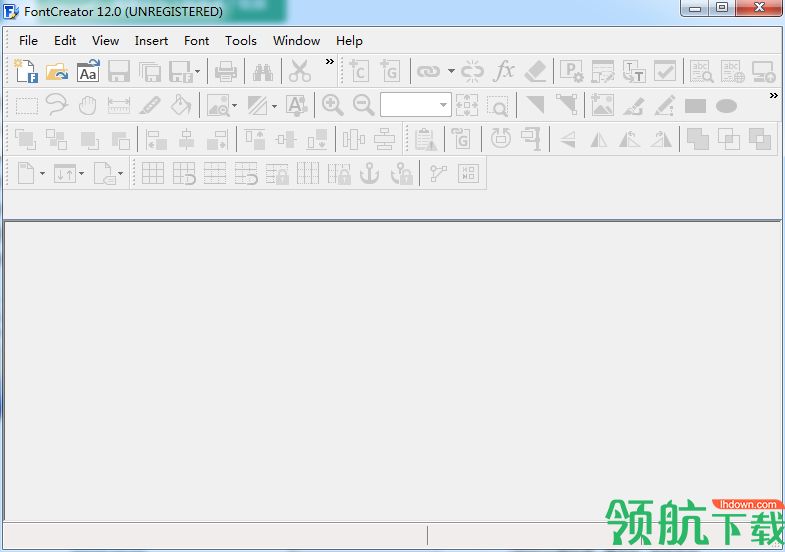Click the zoom in magnifier
Viewport: 785px width, 552px height.
point(332,105)
